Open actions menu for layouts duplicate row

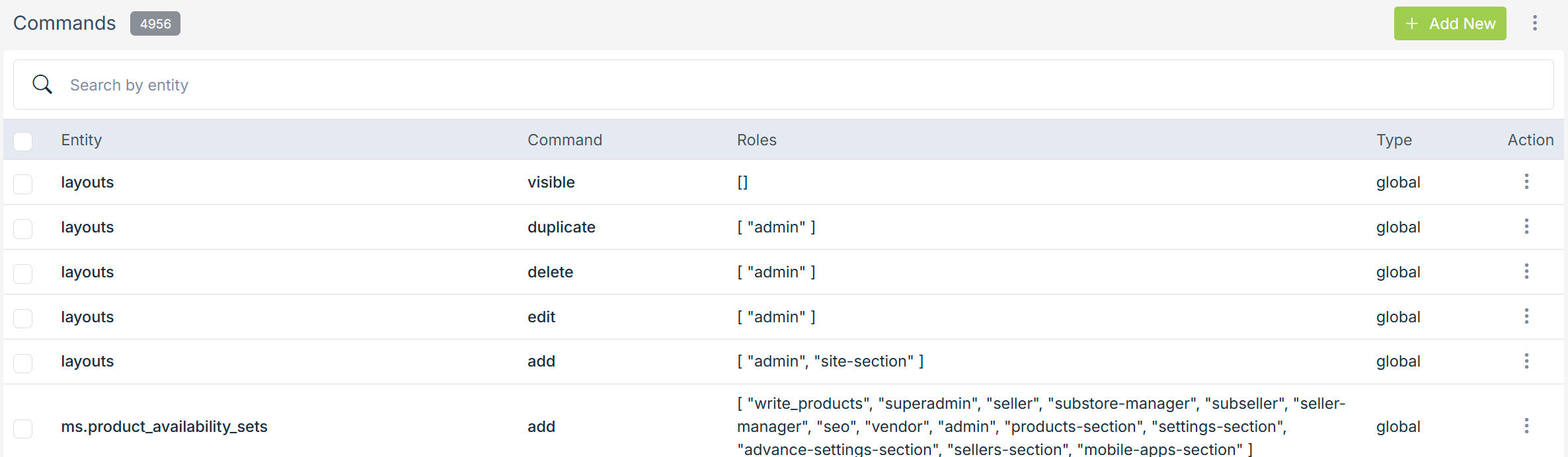pyautogui.click(x=1526, y=227)
